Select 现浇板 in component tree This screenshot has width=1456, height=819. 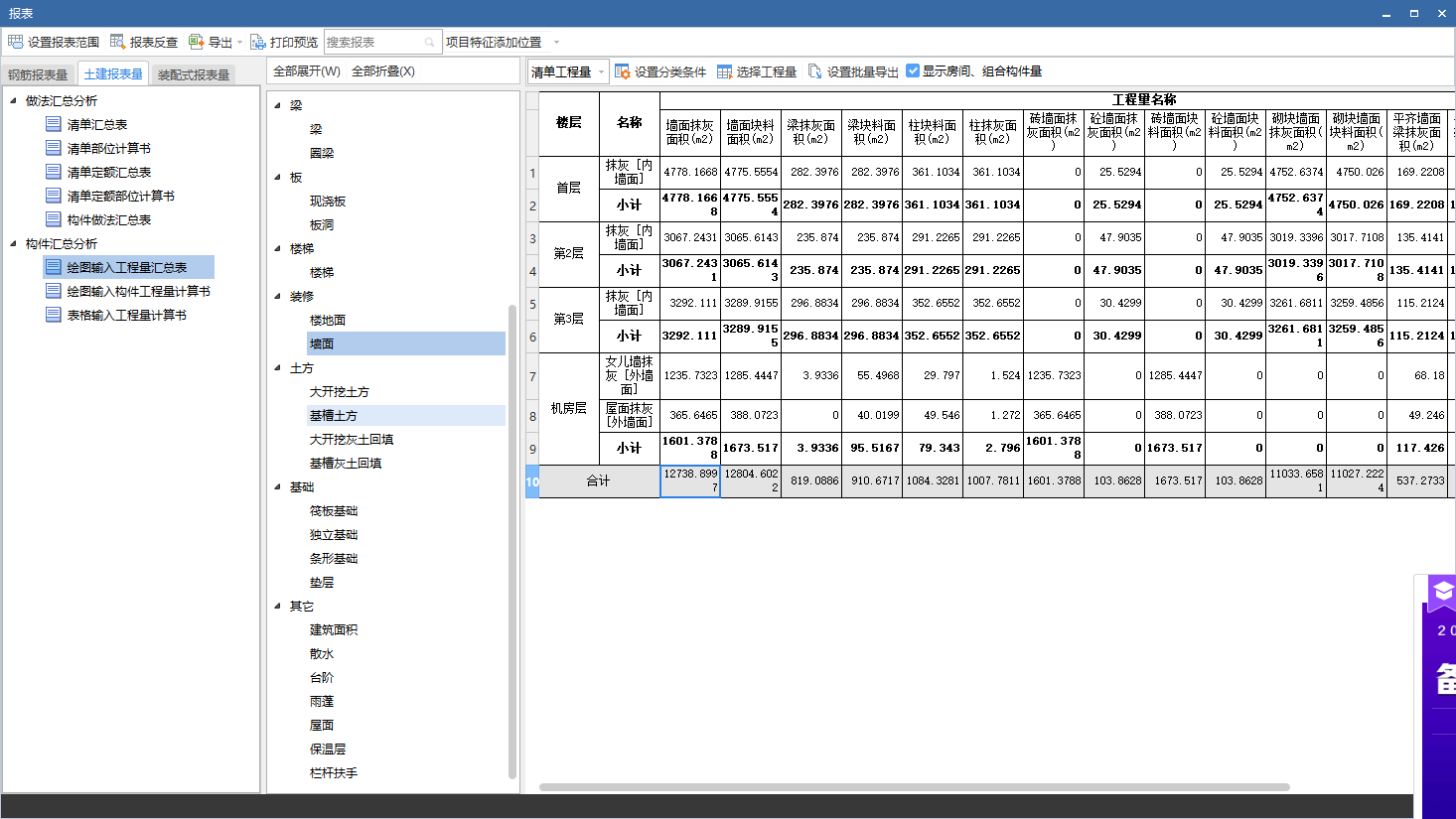[328, 201]
